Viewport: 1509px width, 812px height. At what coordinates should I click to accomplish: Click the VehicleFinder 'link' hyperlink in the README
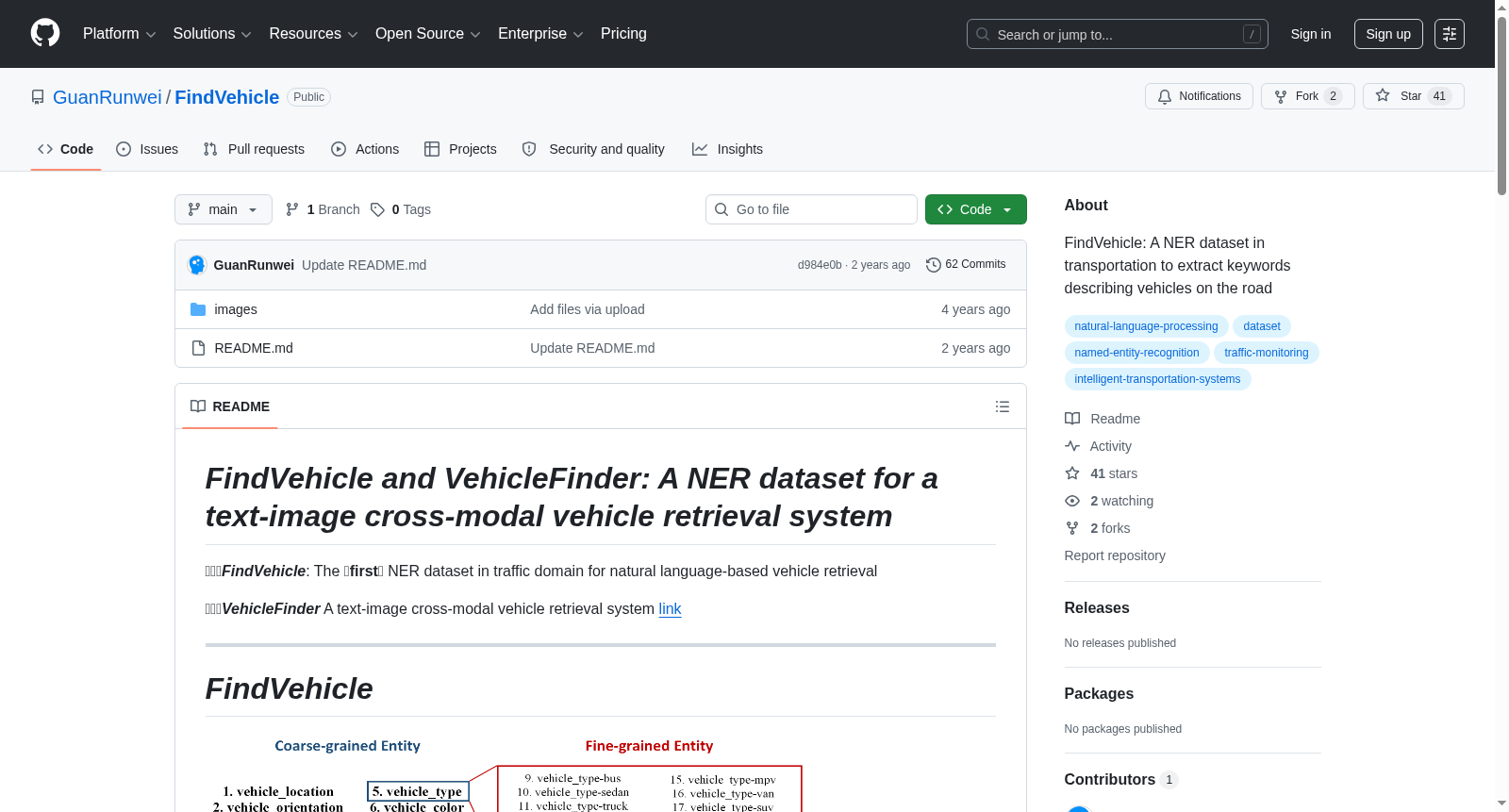(x=670, y=609)
